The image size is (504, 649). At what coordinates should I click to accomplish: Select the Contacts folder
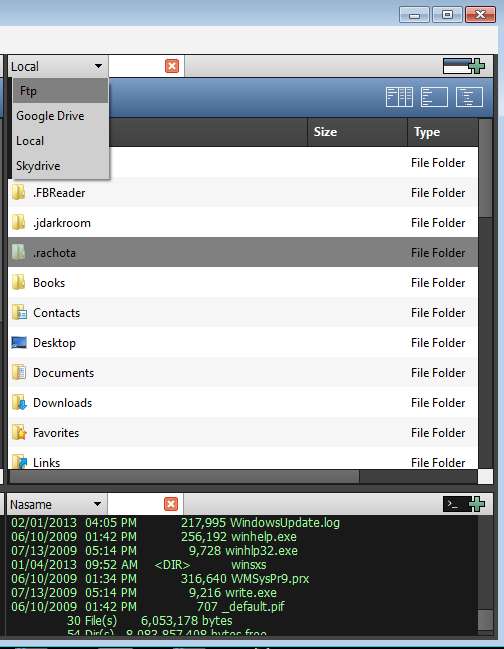point(243,312)
